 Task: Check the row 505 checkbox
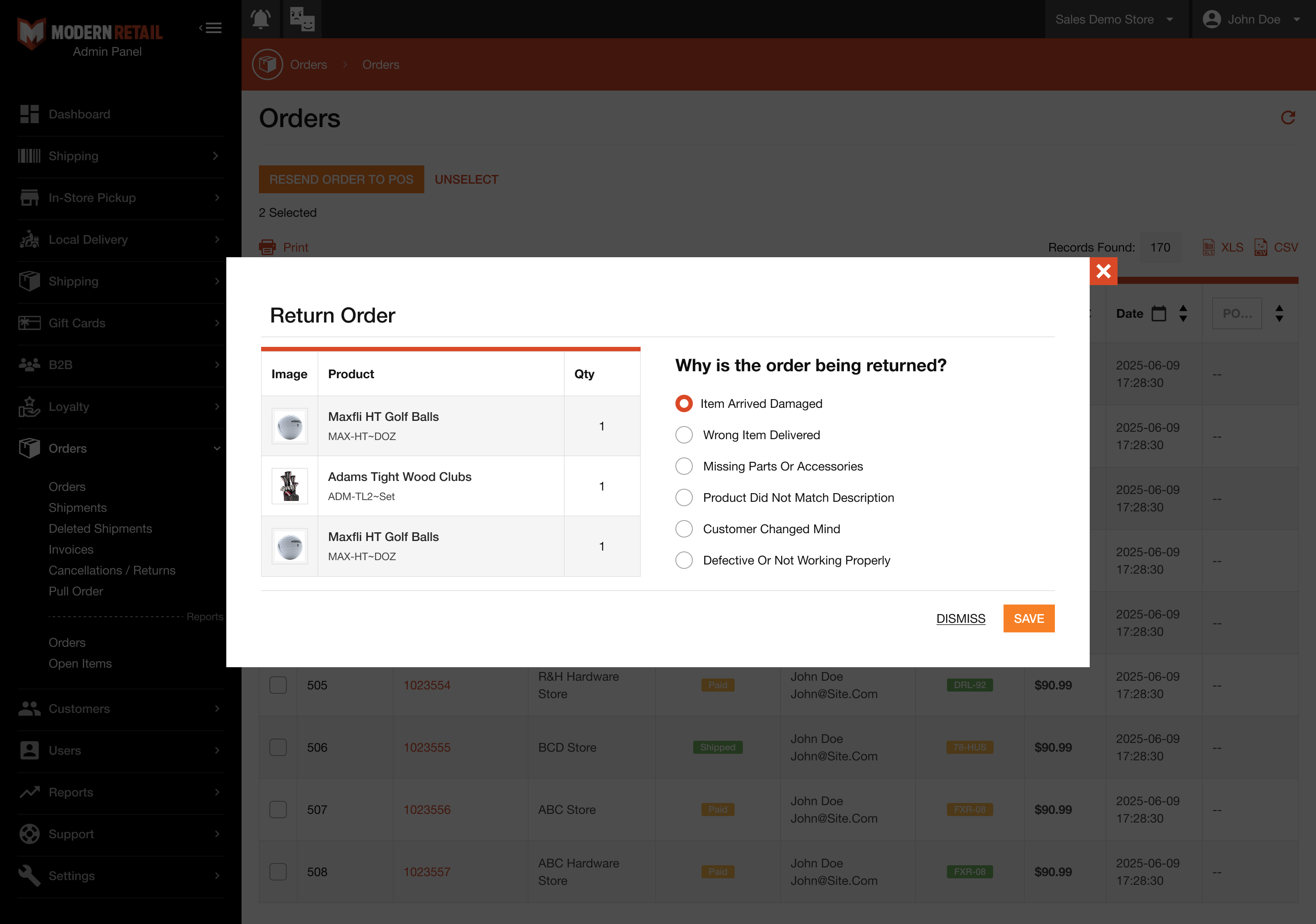[278, 685]
